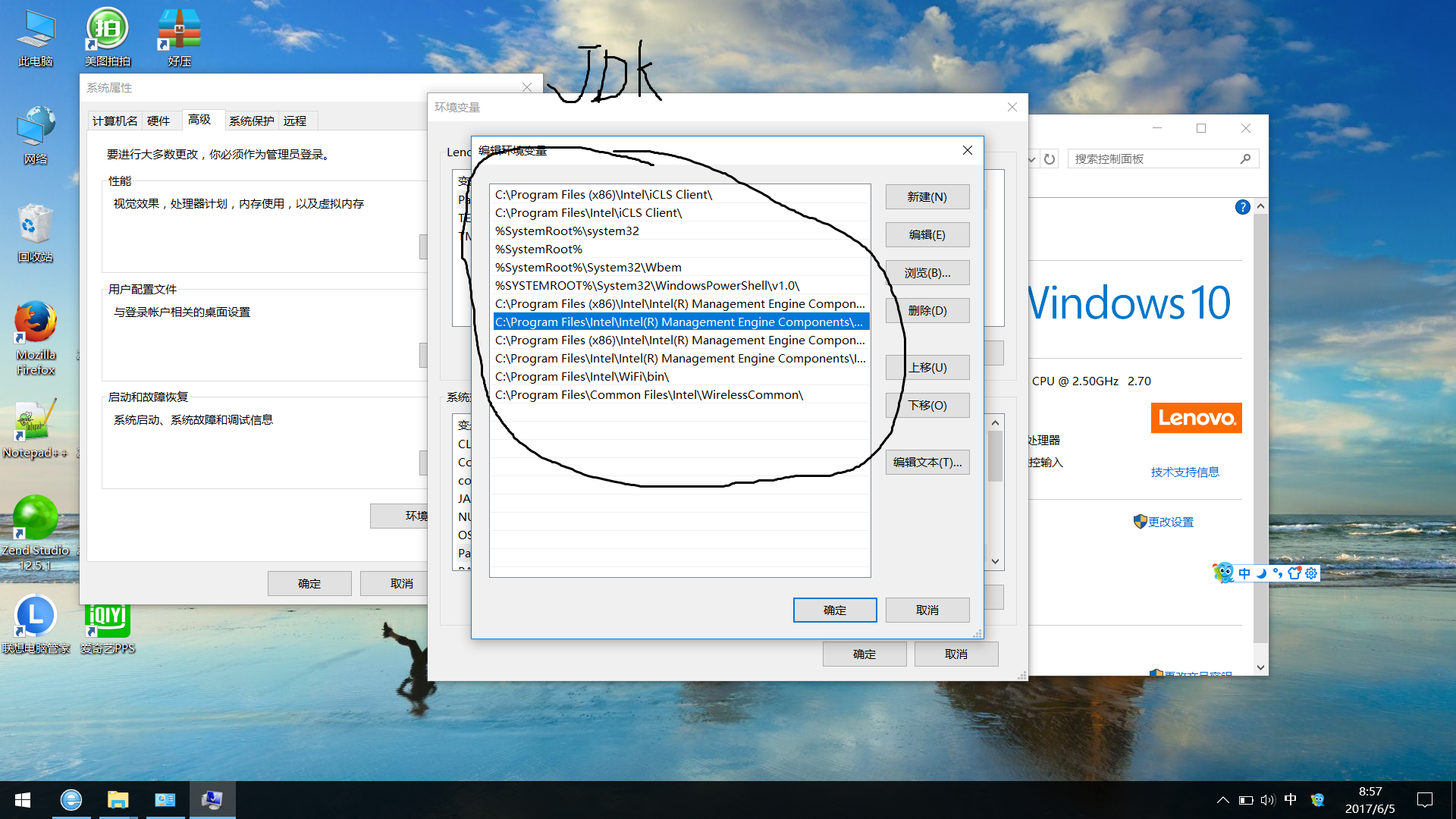This screenshot has width=1456, height=819.
Task: Open the 此电脑 desktop icon
Action: point(36,38)
